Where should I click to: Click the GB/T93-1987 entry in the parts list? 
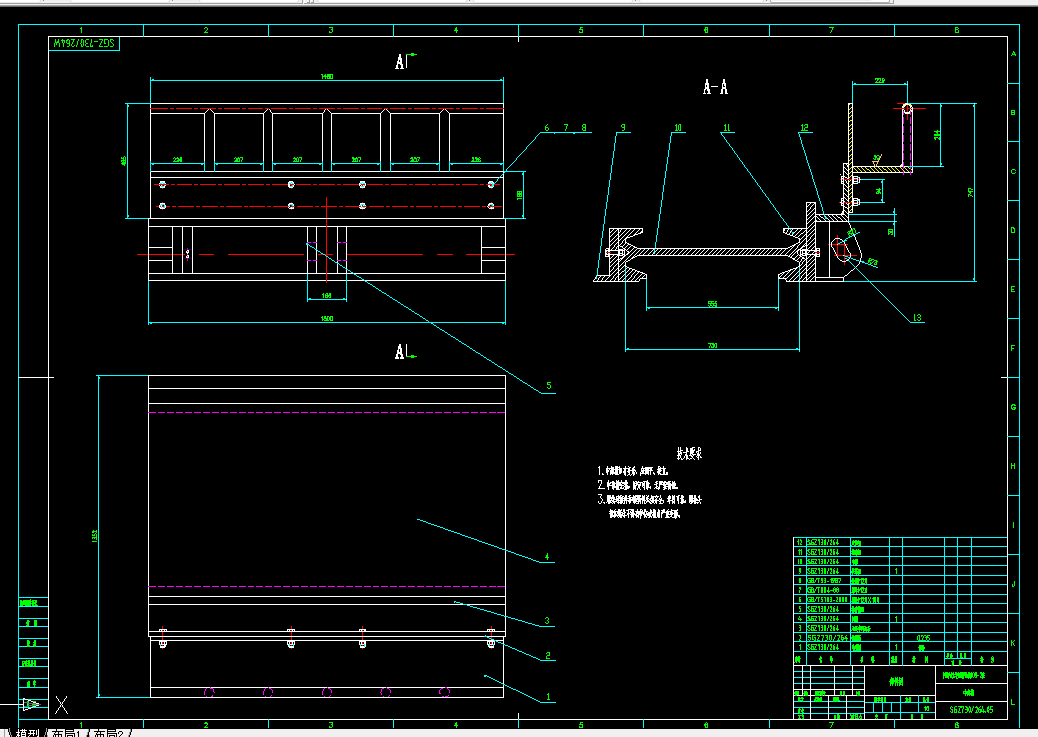tap(824, 581)
